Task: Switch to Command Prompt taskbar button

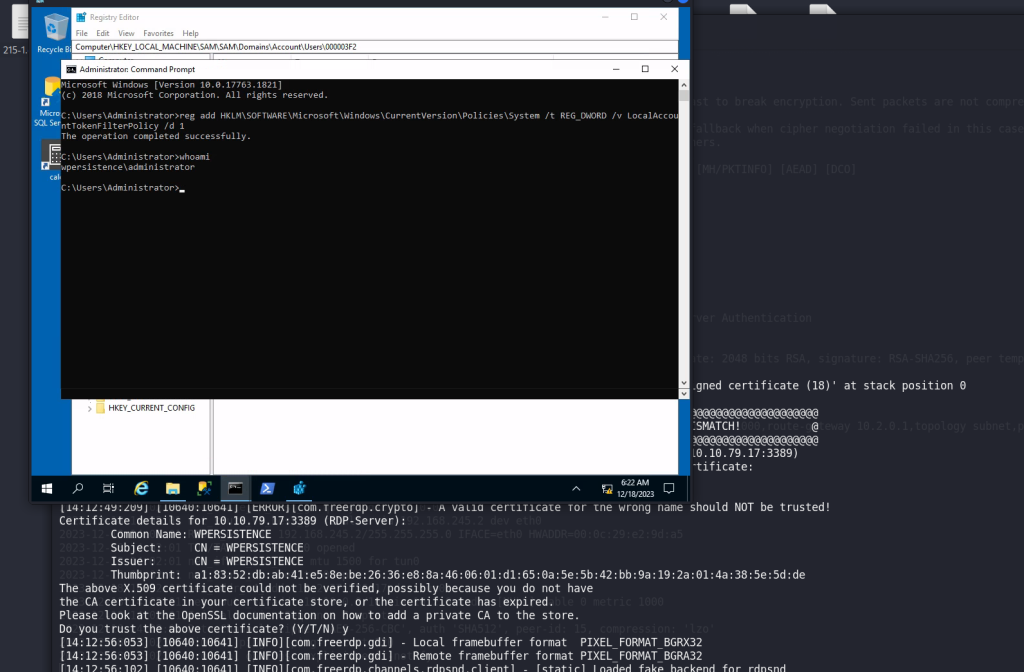Action: 235,488
